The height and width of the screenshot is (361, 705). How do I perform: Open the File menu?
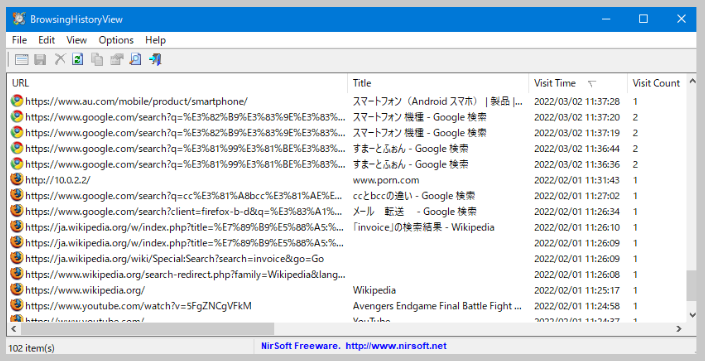[x=19, y=40]
